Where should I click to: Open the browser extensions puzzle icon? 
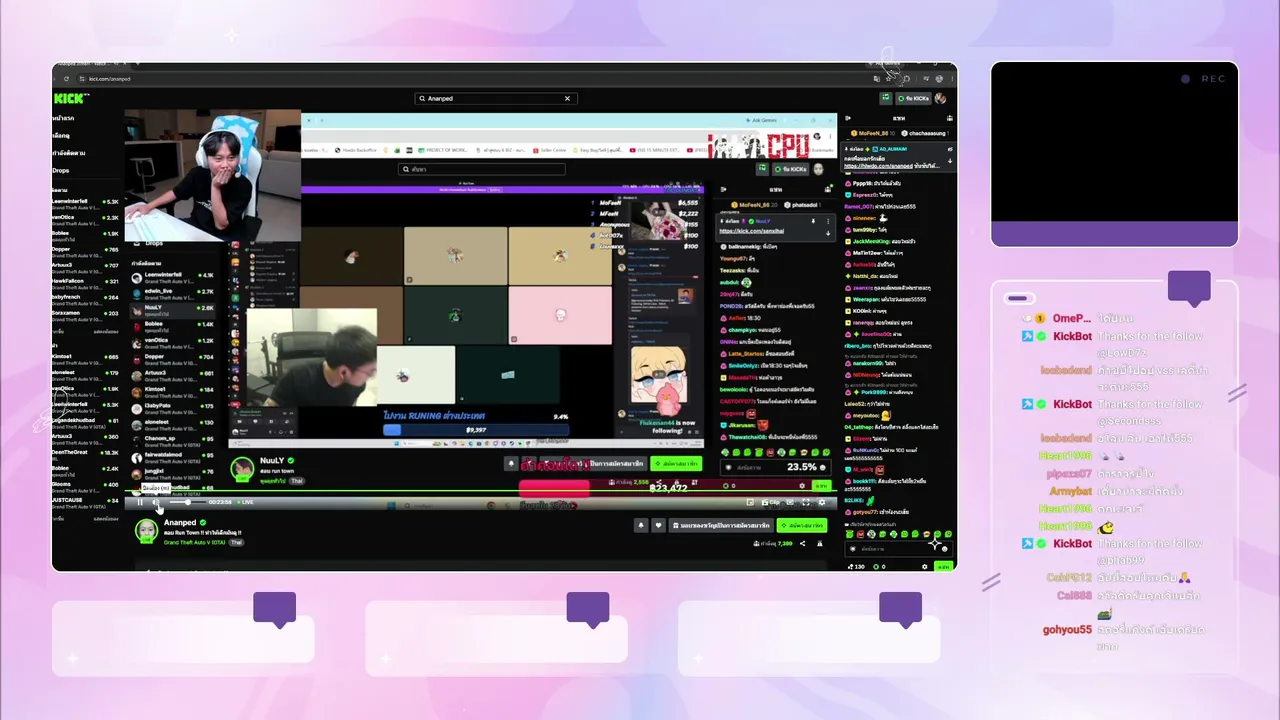[x=906, y=79]
